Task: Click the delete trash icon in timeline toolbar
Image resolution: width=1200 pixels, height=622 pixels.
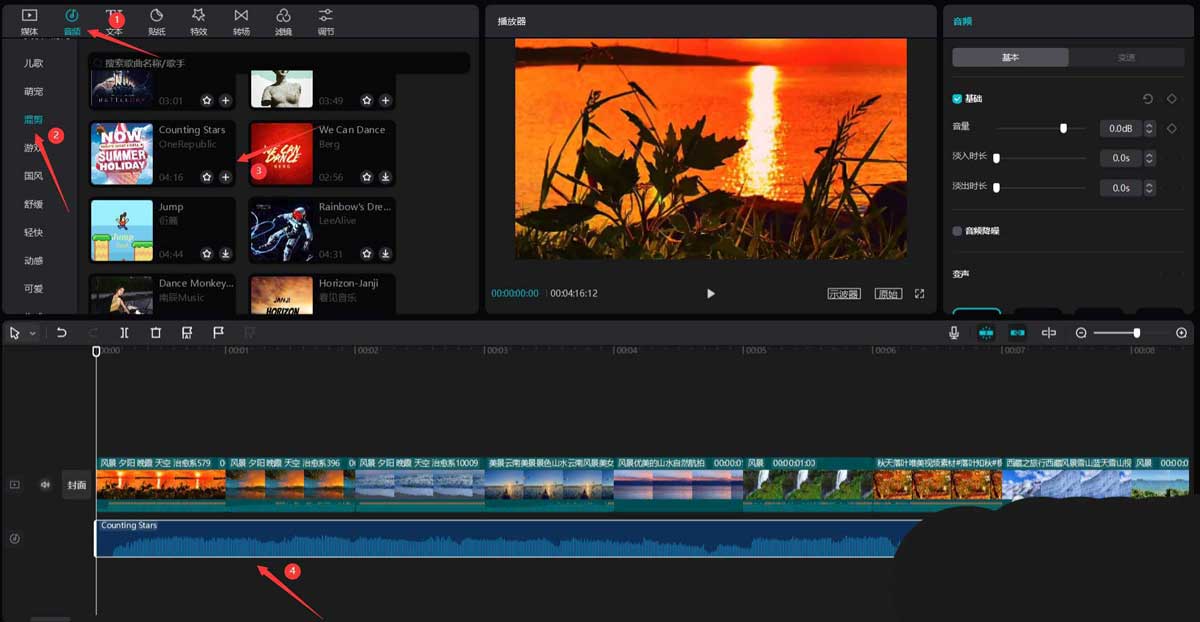Action: (x=155, y=333)
